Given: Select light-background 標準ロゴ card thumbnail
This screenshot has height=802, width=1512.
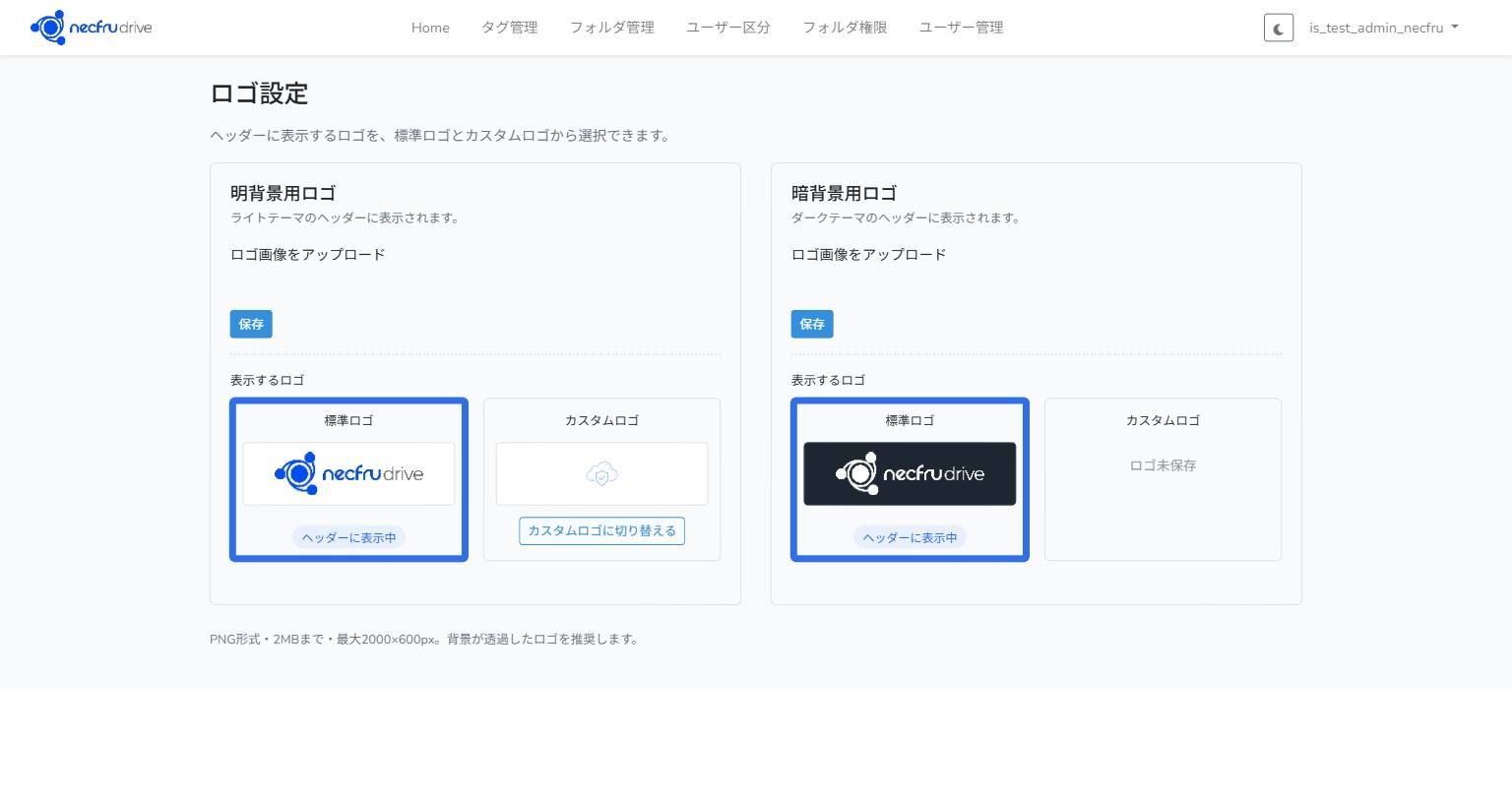Looking at the screenshot, I should pyautogui.click(x=348, y=473).
